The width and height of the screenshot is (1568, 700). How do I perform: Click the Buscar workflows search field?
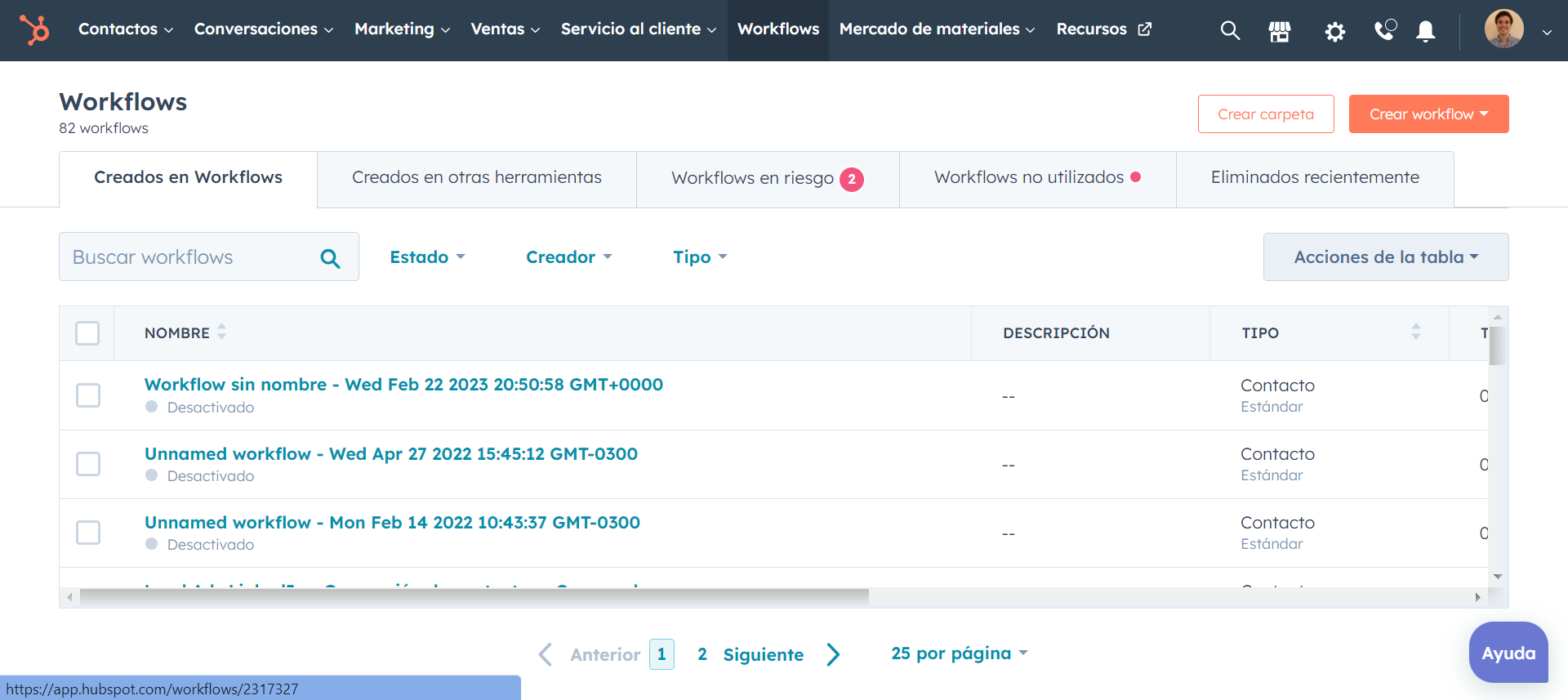192,257
